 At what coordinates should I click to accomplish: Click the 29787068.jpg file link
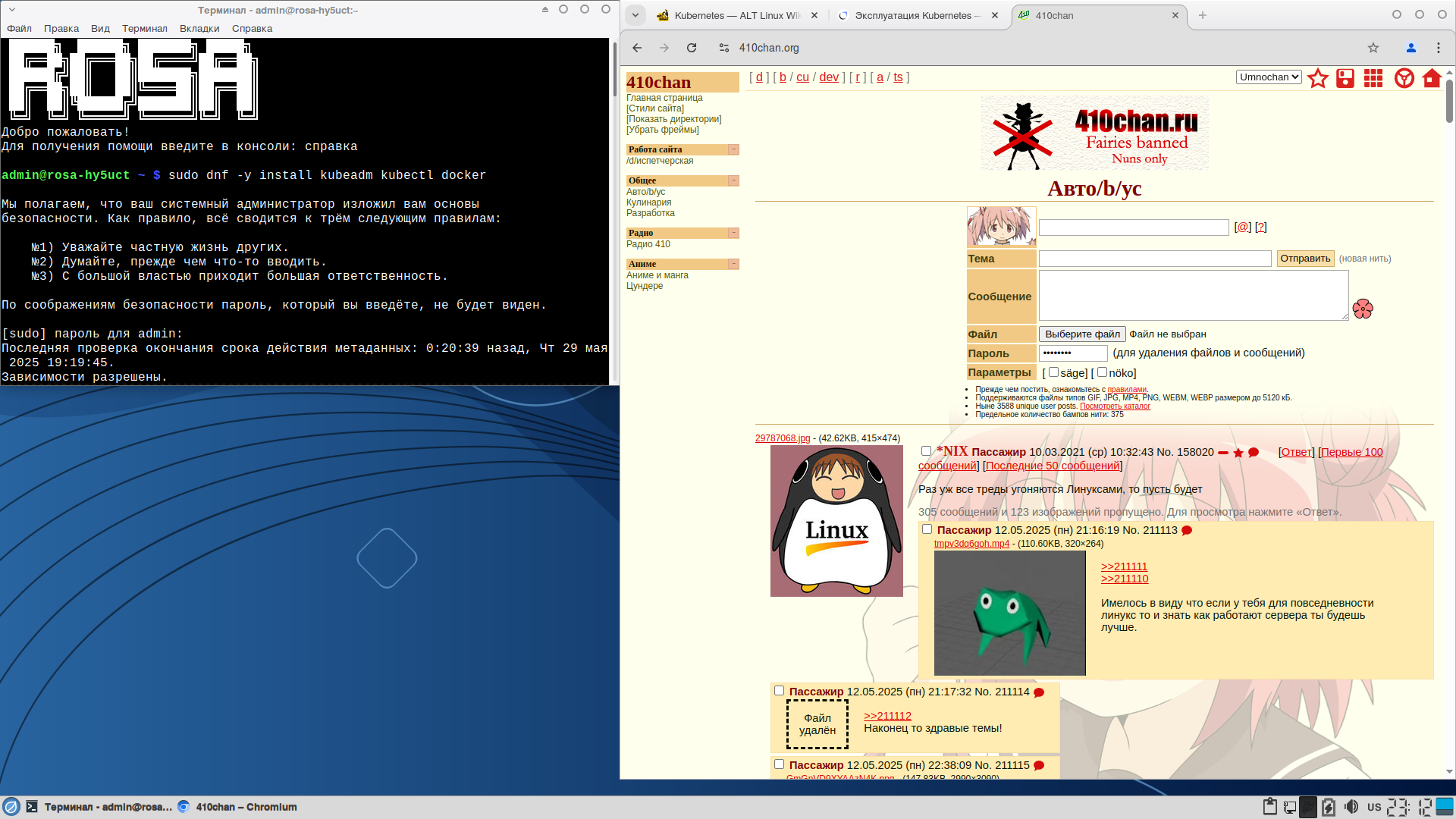[x=783, y=438]
